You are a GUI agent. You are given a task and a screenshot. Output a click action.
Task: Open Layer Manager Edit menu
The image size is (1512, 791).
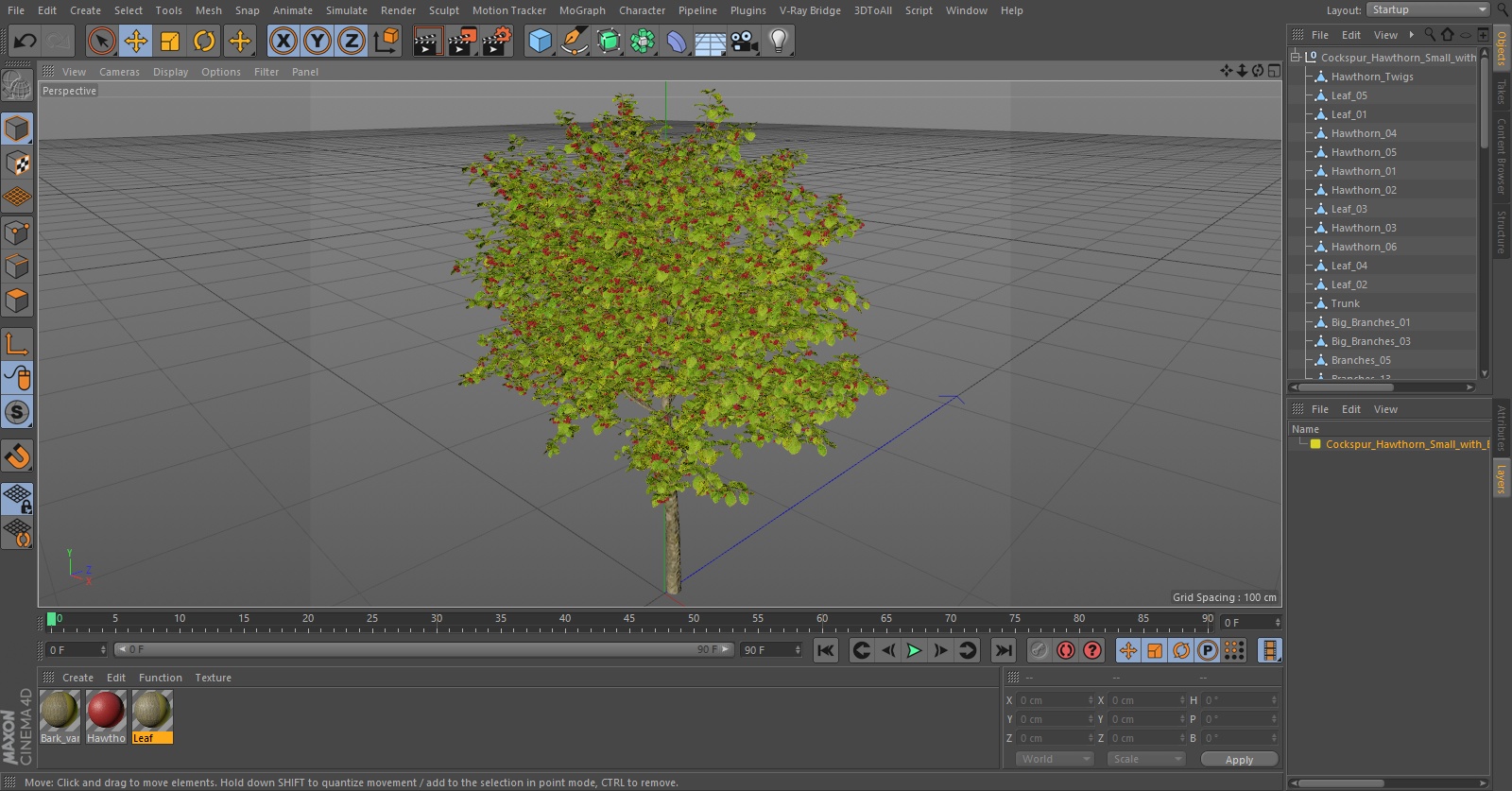point(1351,409)
